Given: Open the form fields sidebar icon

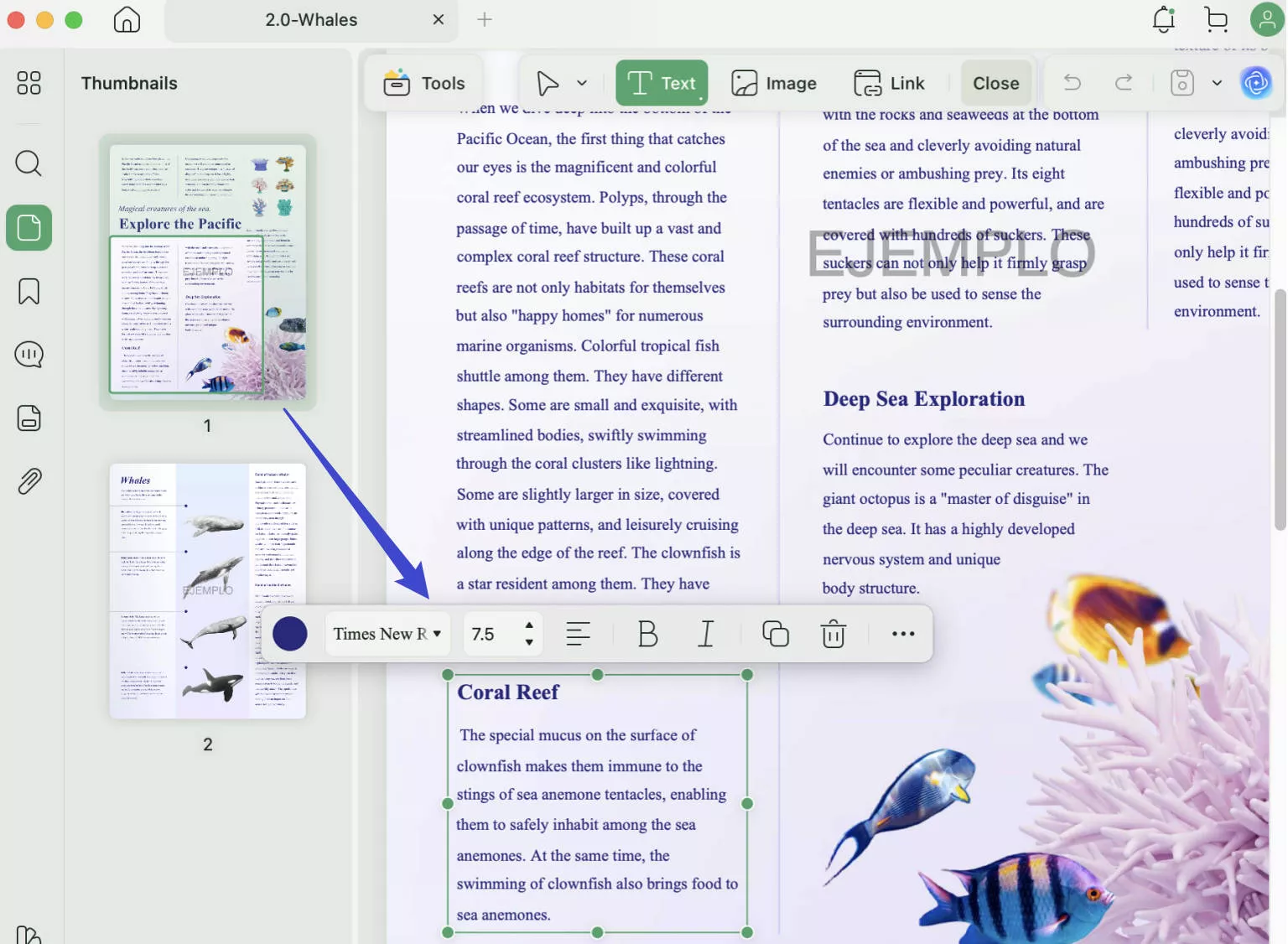Looking at the screenshot, I should point(29,418).
